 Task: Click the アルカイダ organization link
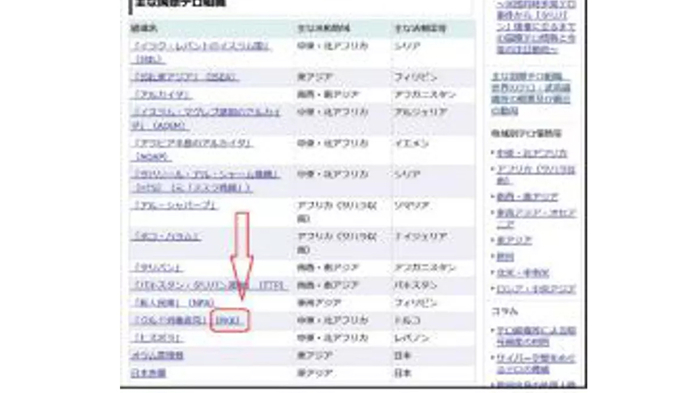click(161, 95)
